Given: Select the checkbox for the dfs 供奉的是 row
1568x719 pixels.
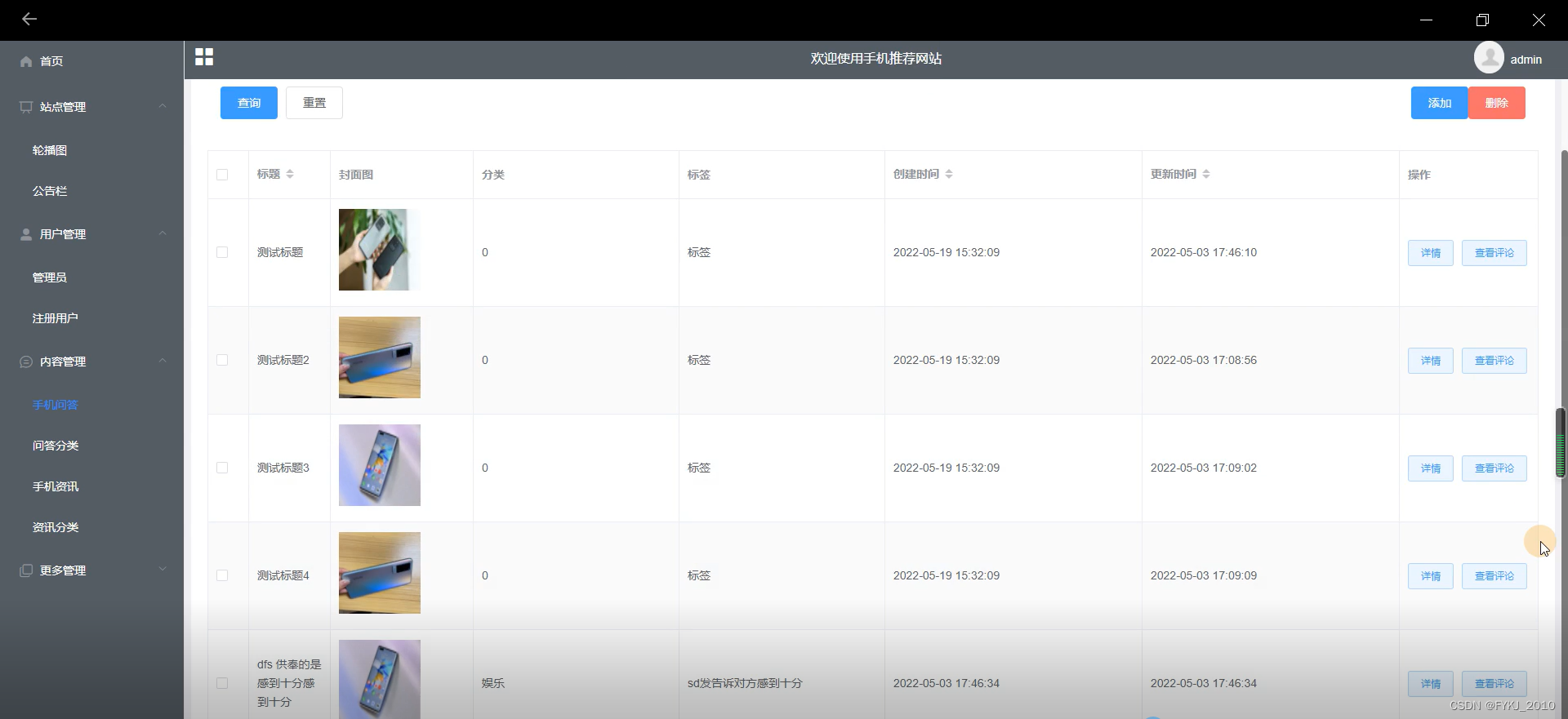Looking at the screenshot, I should pyautogui.click(x=222, y=683).
